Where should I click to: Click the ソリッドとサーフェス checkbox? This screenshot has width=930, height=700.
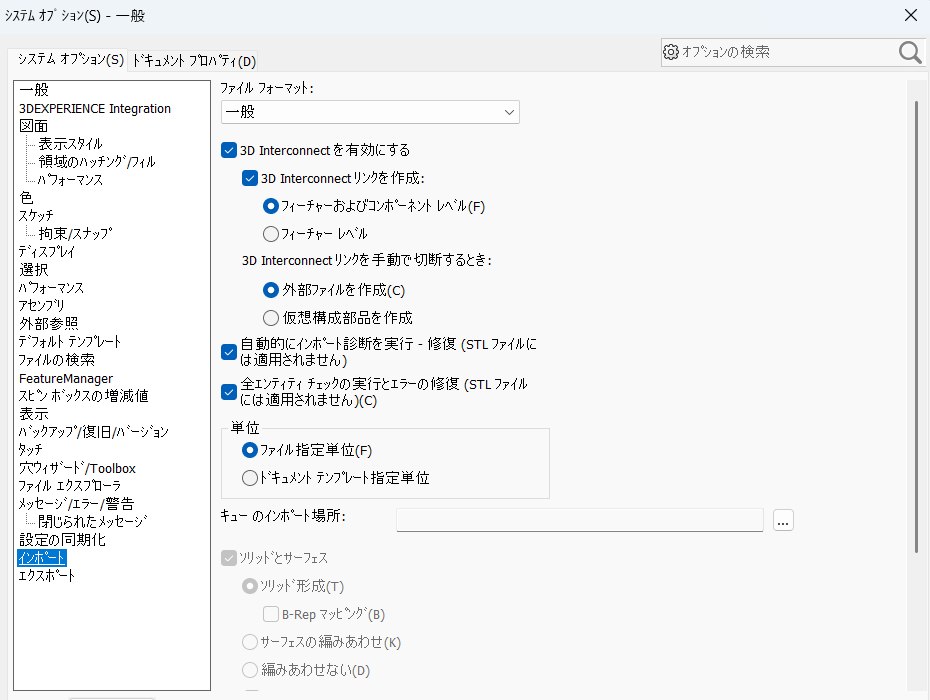click(229, 558)
